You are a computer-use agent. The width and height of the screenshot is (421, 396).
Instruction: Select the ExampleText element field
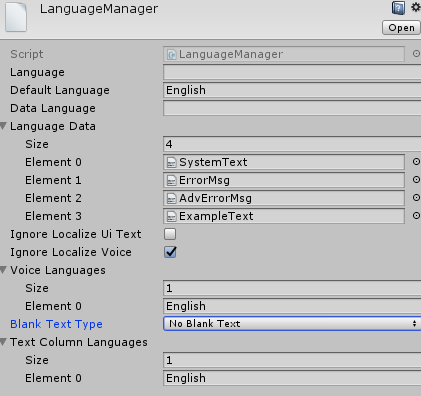284,216
